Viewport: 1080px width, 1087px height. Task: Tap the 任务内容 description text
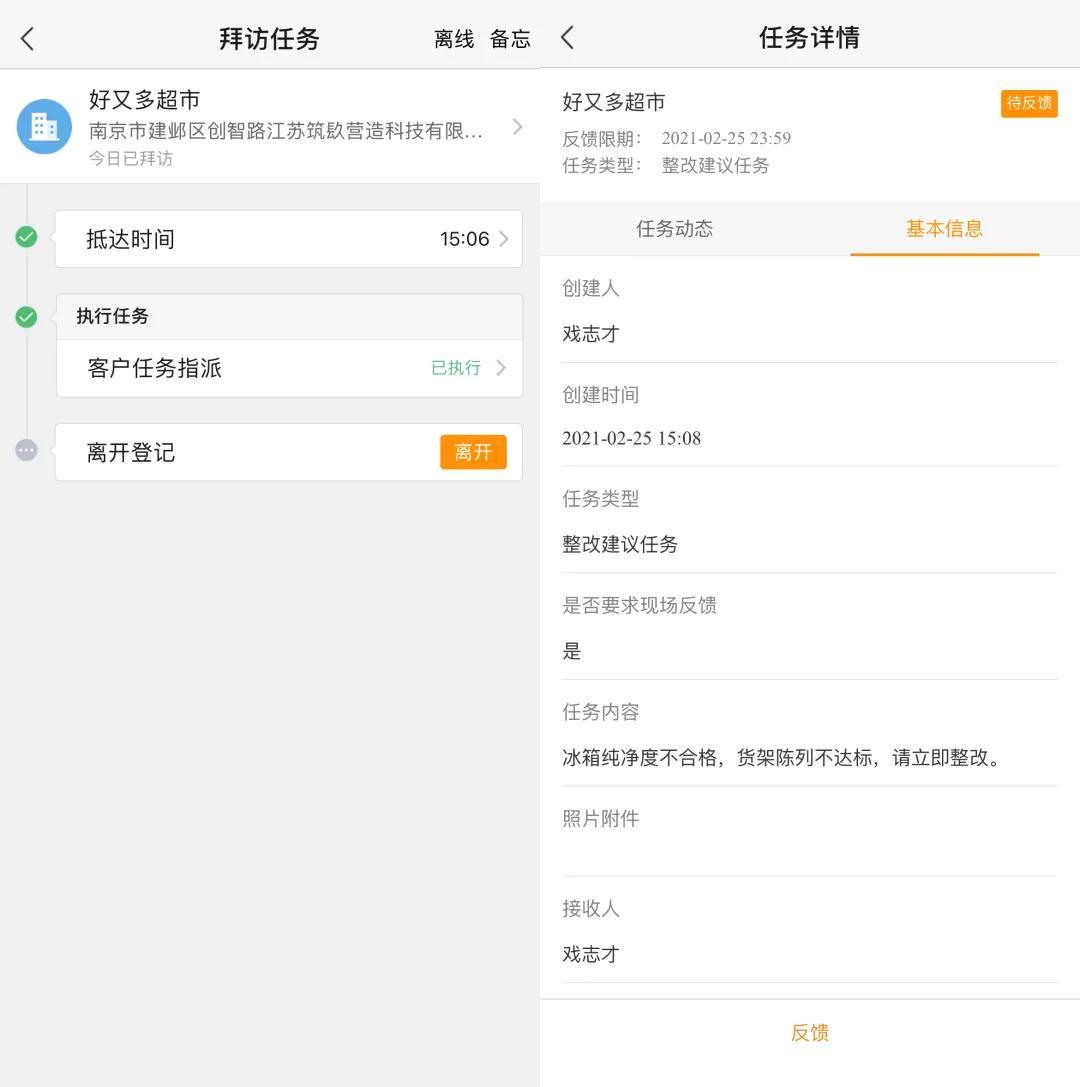click(x=781, y=758)
